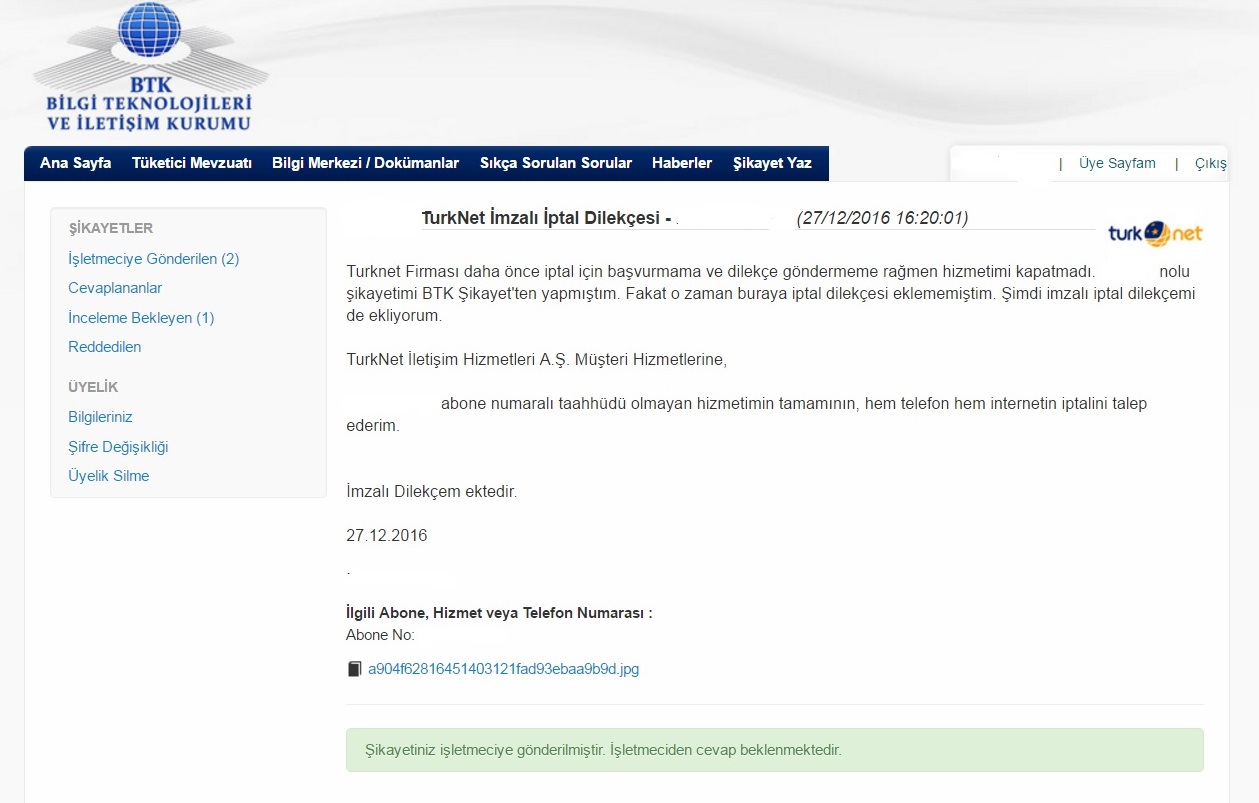Click the Abone No: label
The height and width of the screenshot is (803, 1259).
click(x=380, y=635)
